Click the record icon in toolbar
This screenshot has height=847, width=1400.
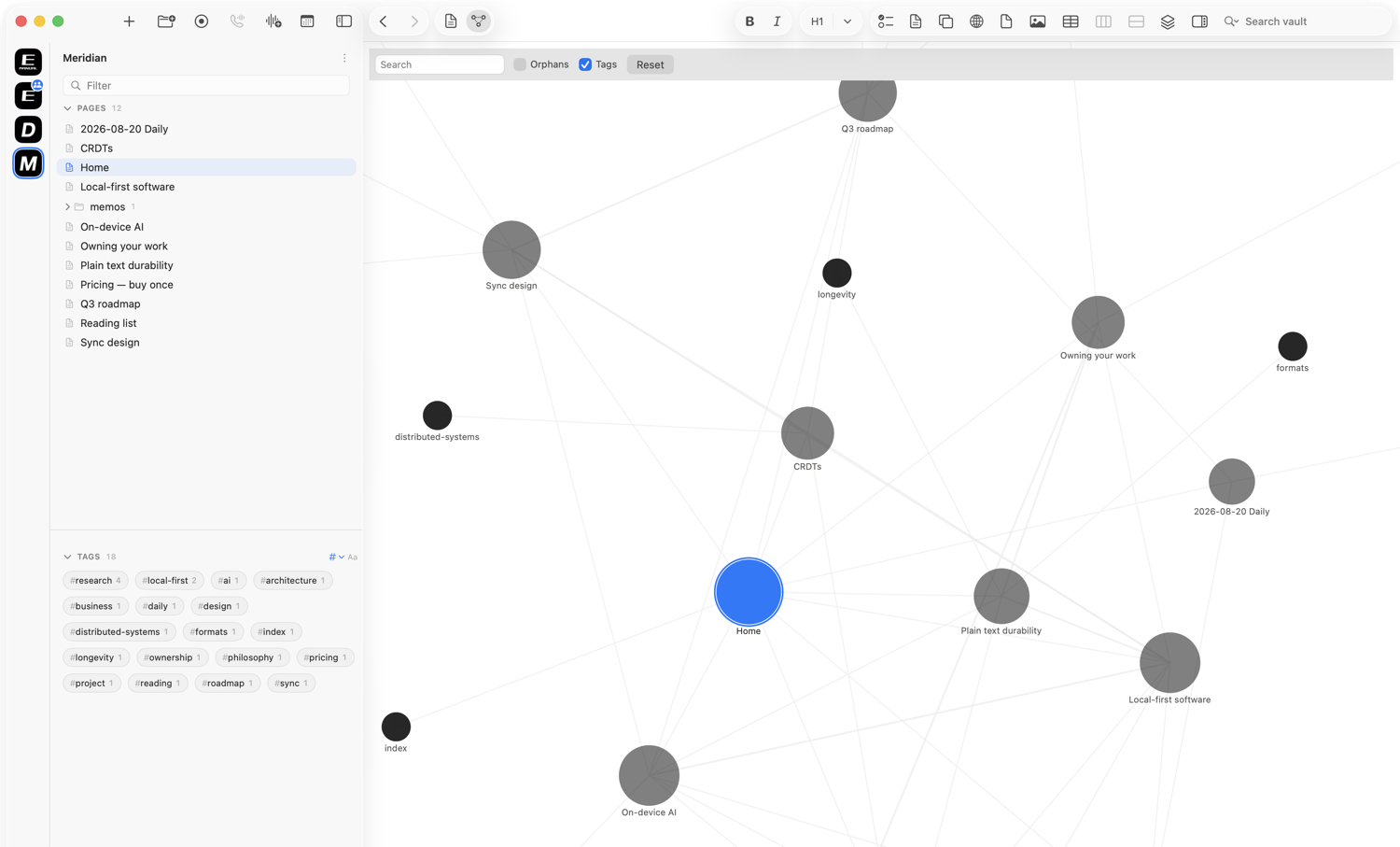[202, 21]
